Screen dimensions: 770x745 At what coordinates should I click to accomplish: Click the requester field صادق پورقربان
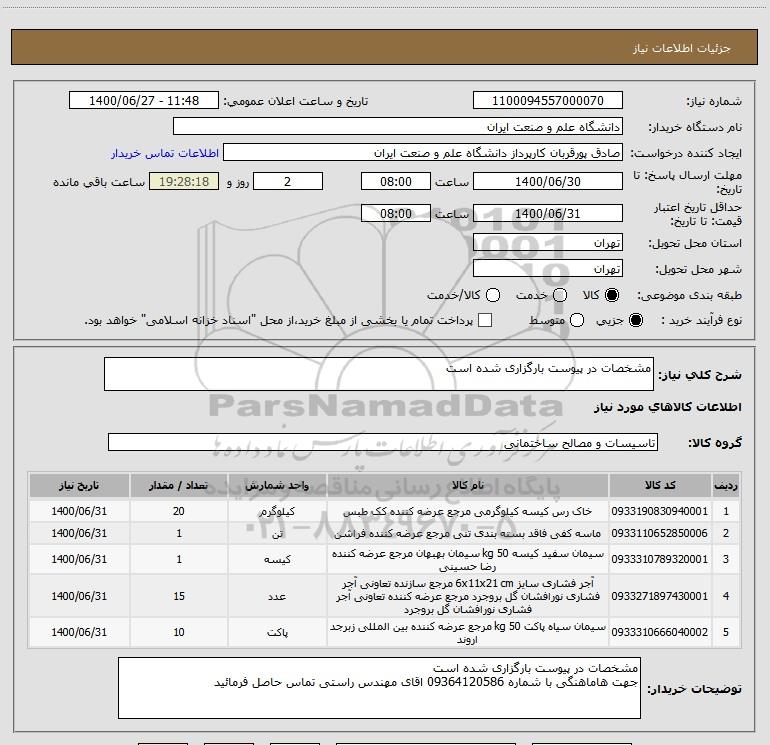click(423, 153)
